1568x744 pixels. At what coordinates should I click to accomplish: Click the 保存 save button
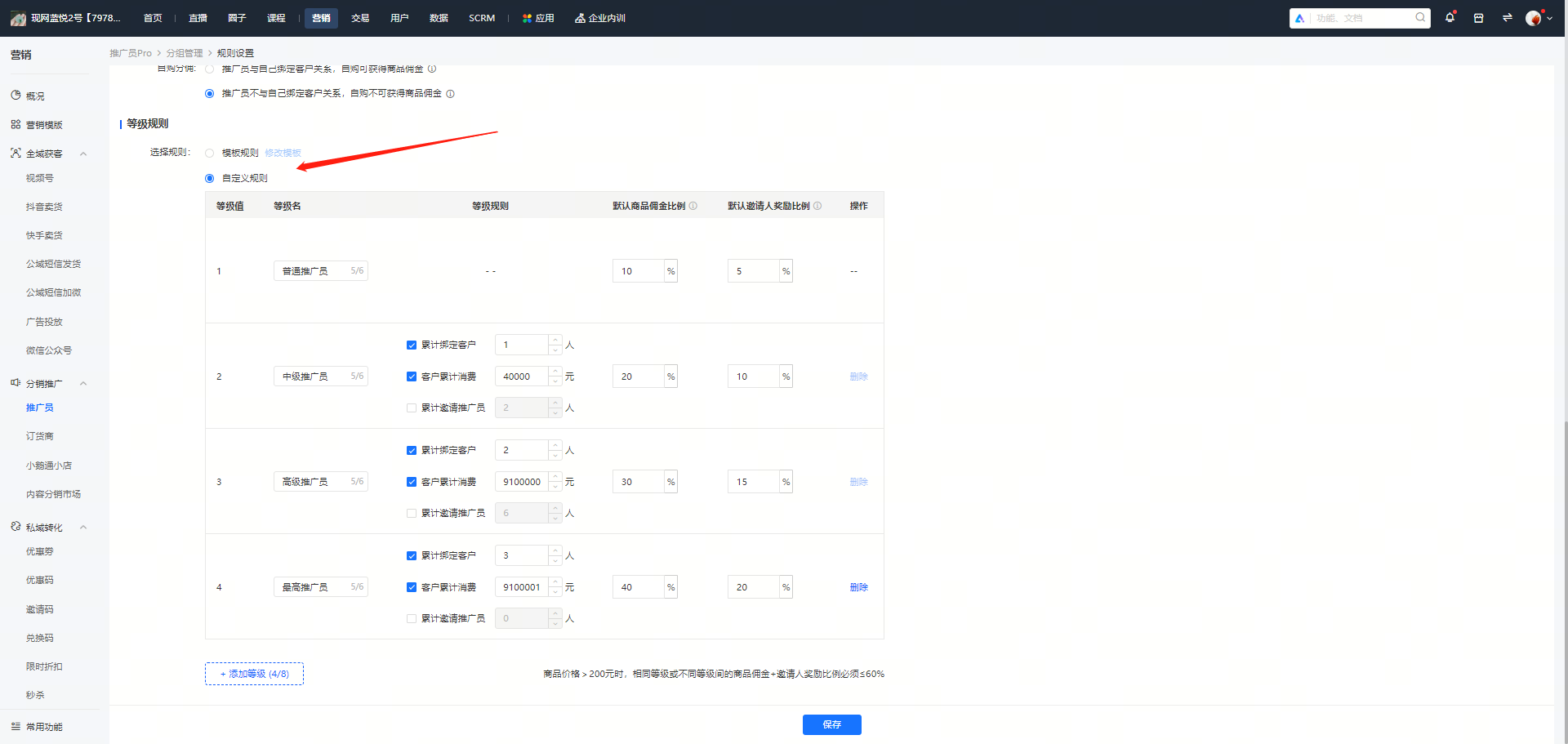click(x=831, y=724)
